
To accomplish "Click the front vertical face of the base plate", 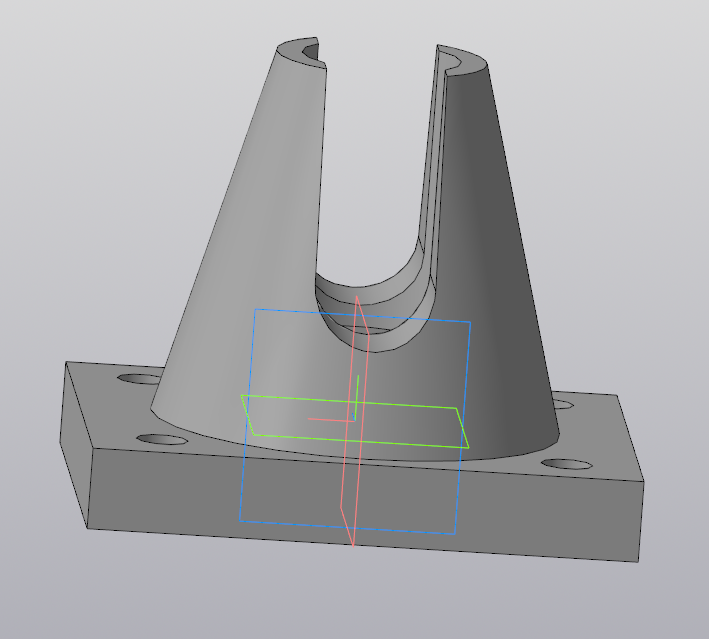I will (x=360, y=510).
